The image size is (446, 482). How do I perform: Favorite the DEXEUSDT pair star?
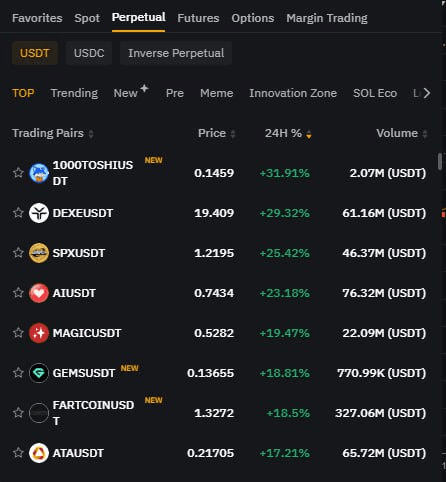click(18, 213)
